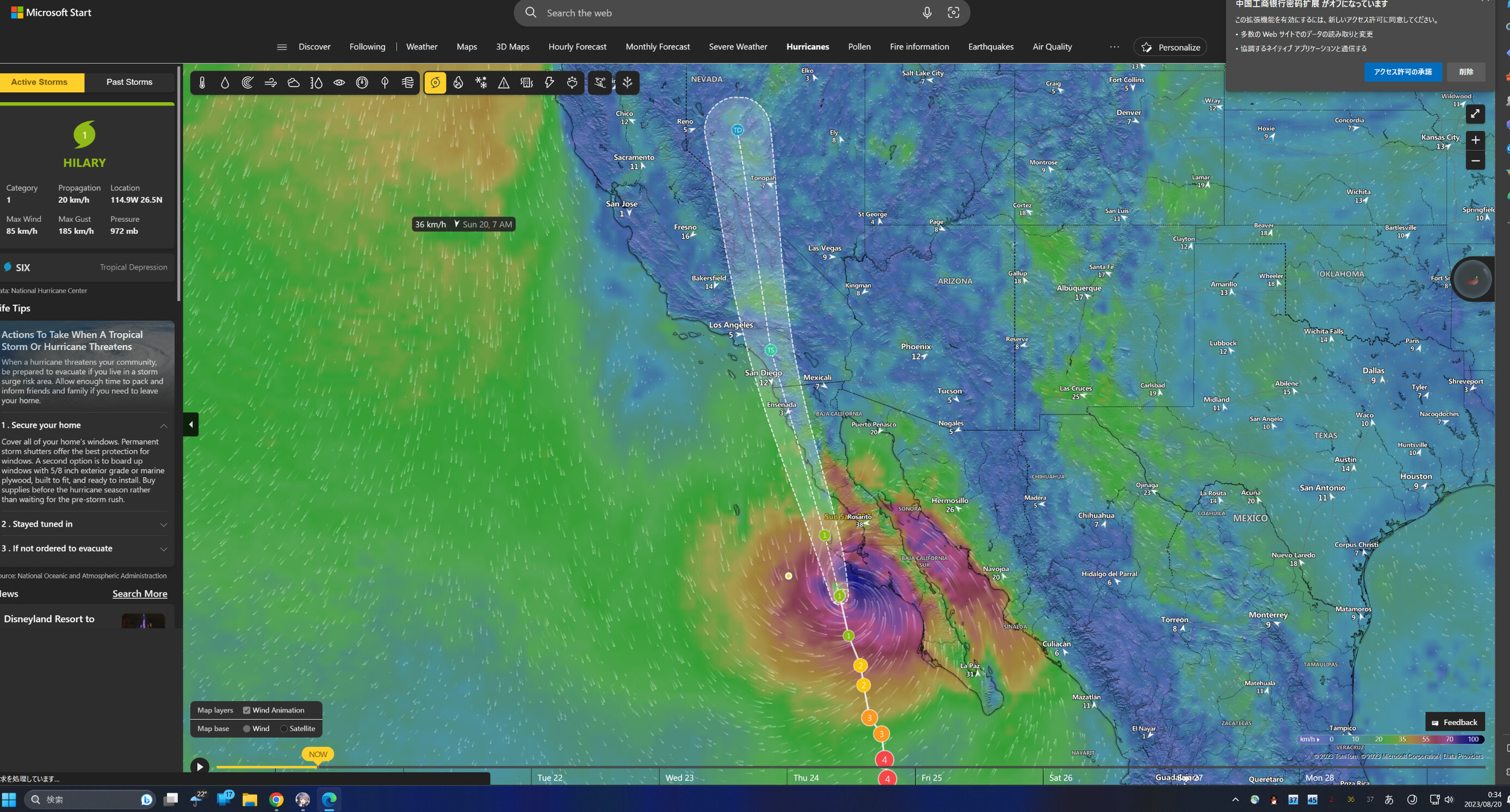Viewport: 1510px width, 812px height.
Task: Play the forecast timeline animation
Action: [199, 767]
